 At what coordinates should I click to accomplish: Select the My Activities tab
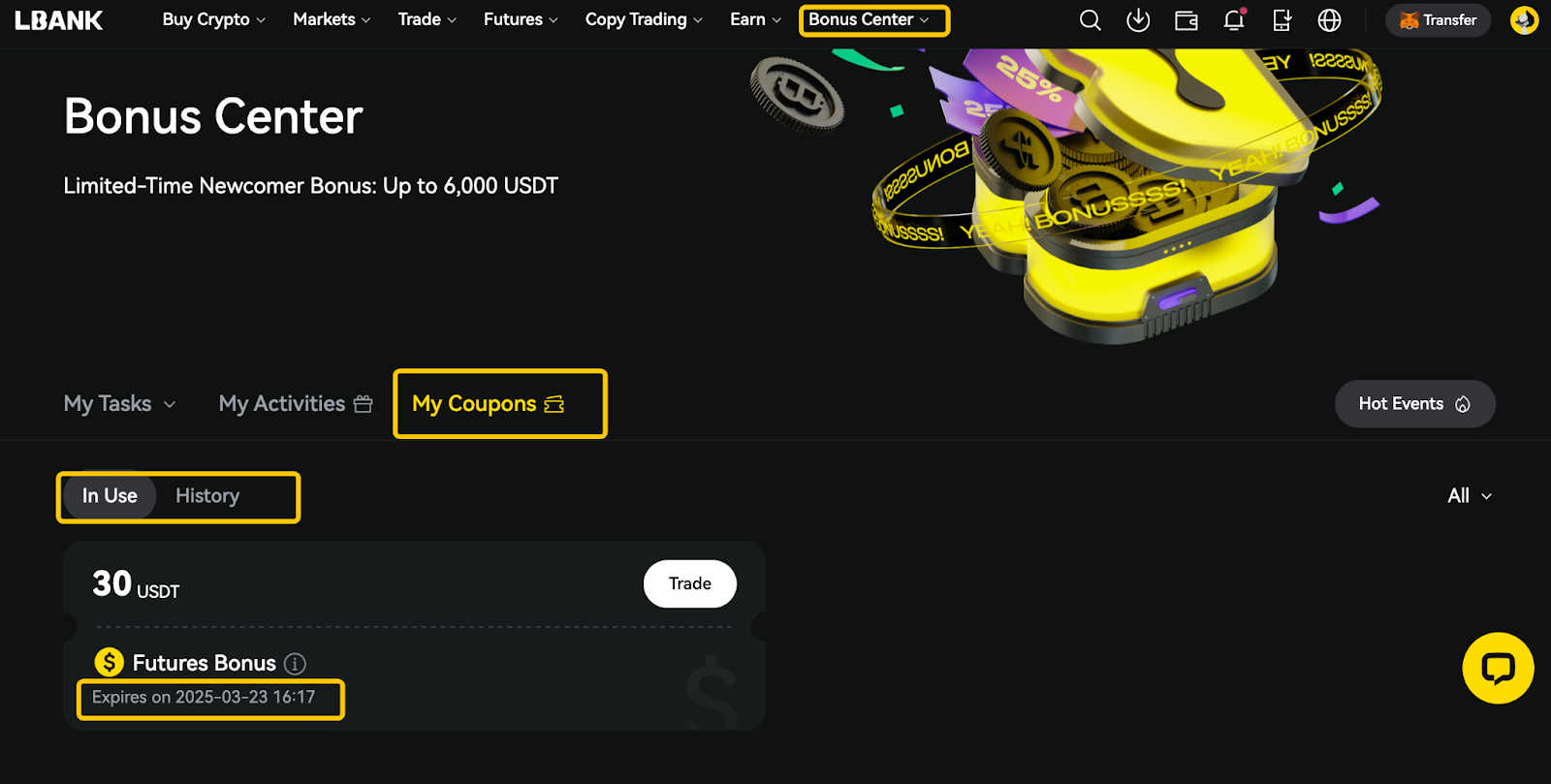[296, 404]
